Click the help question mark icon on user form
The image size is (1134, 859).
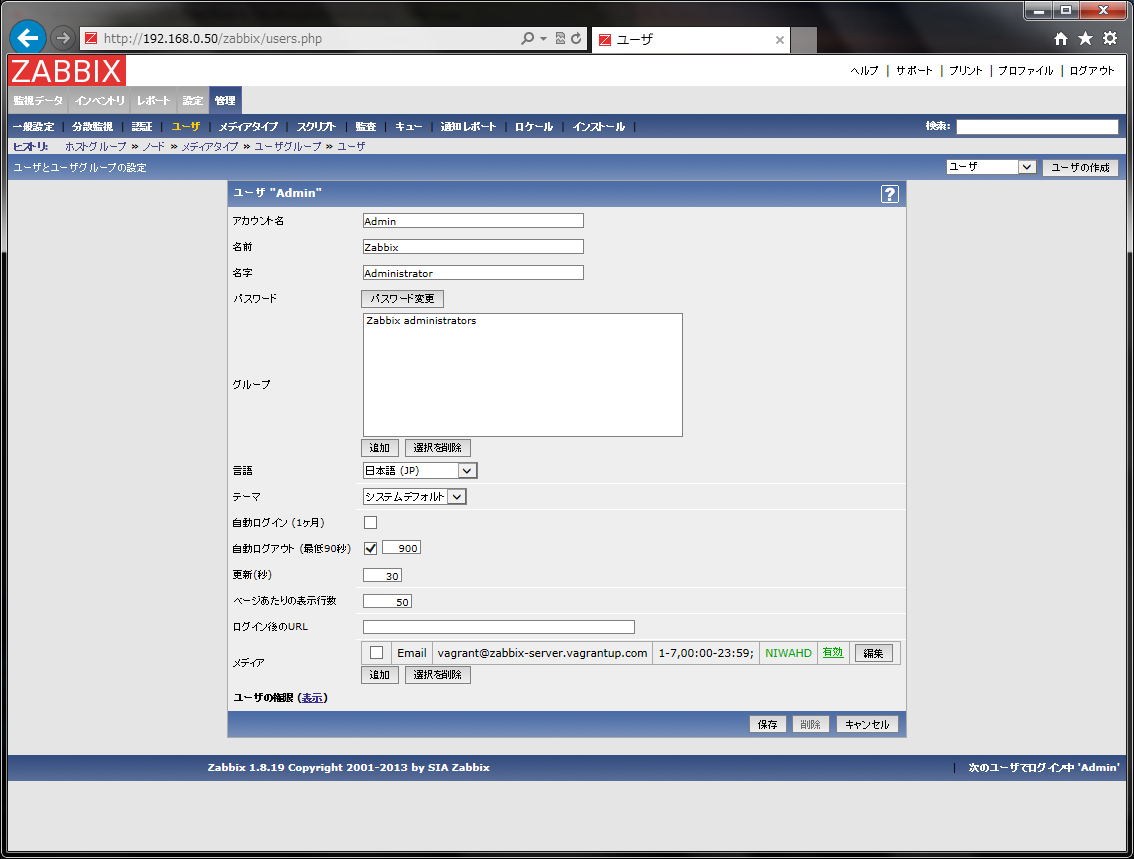tap(890, 194)
